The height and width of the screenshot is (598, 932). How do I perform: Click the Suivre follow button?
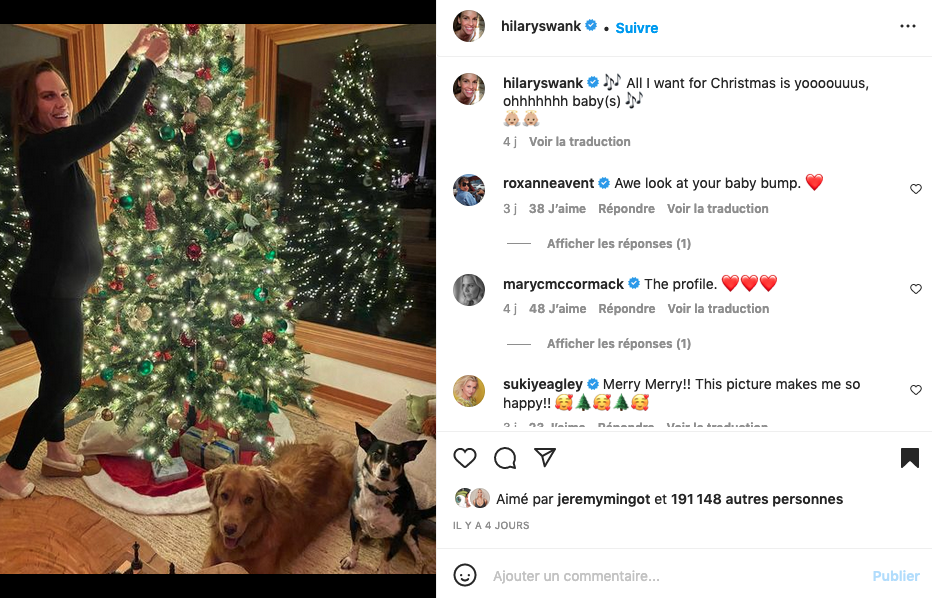637,28
